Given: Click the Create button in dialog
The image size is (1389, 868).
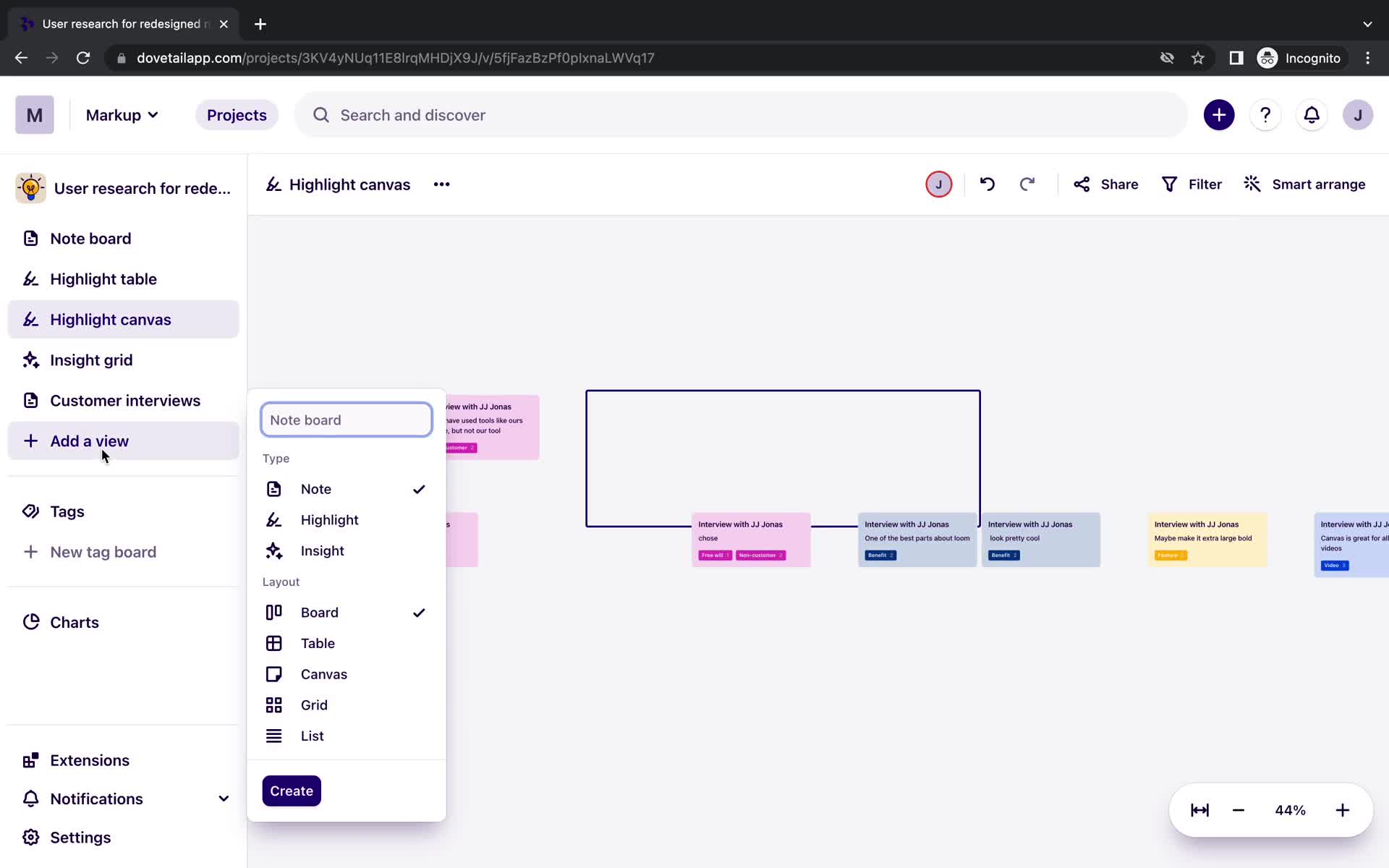Looking at the screenshot, I should [x=291, y=790].
